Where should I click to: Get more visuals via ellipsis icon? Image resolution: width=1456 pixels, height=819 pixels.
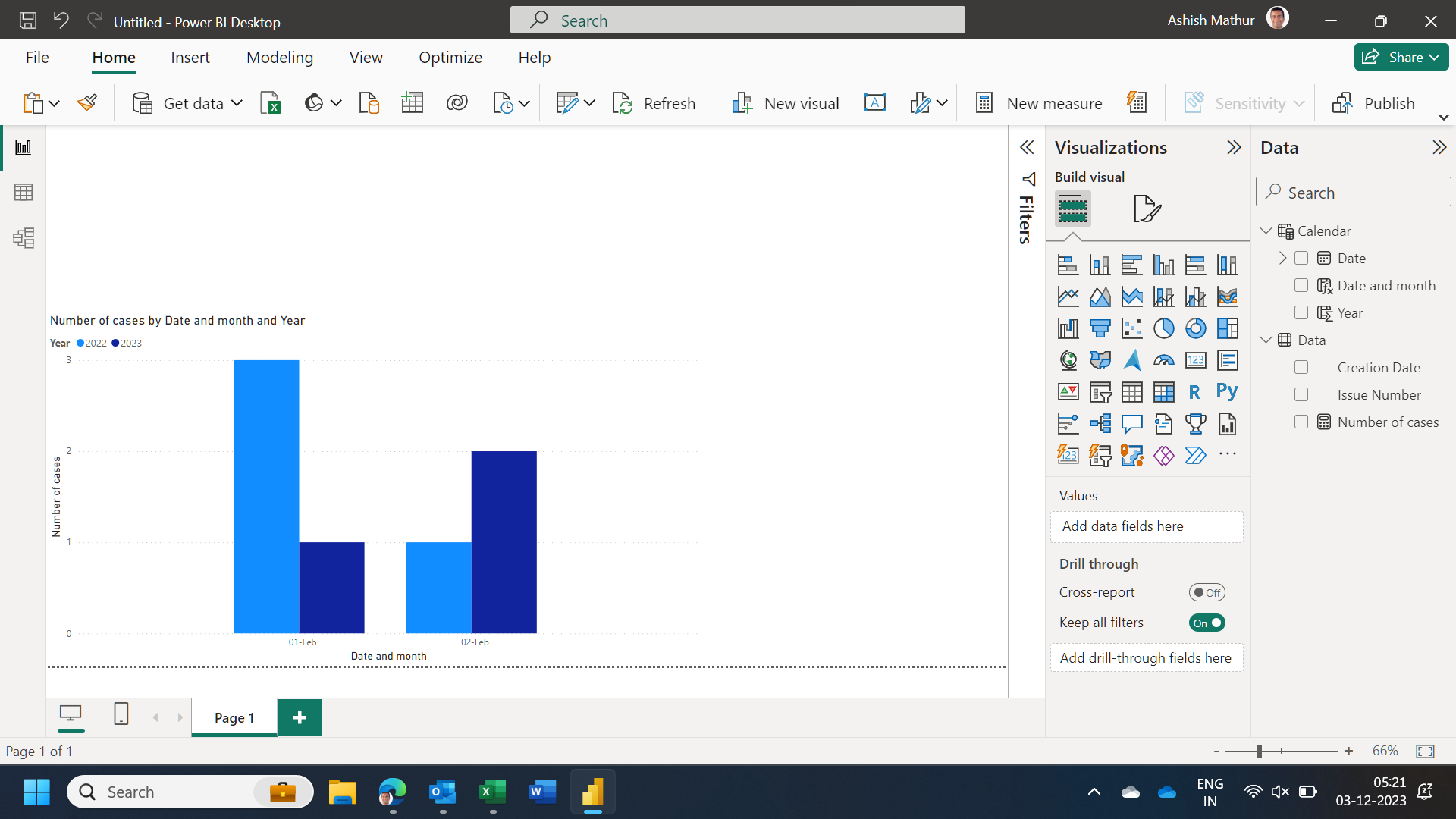click(x=1227, y=455)
